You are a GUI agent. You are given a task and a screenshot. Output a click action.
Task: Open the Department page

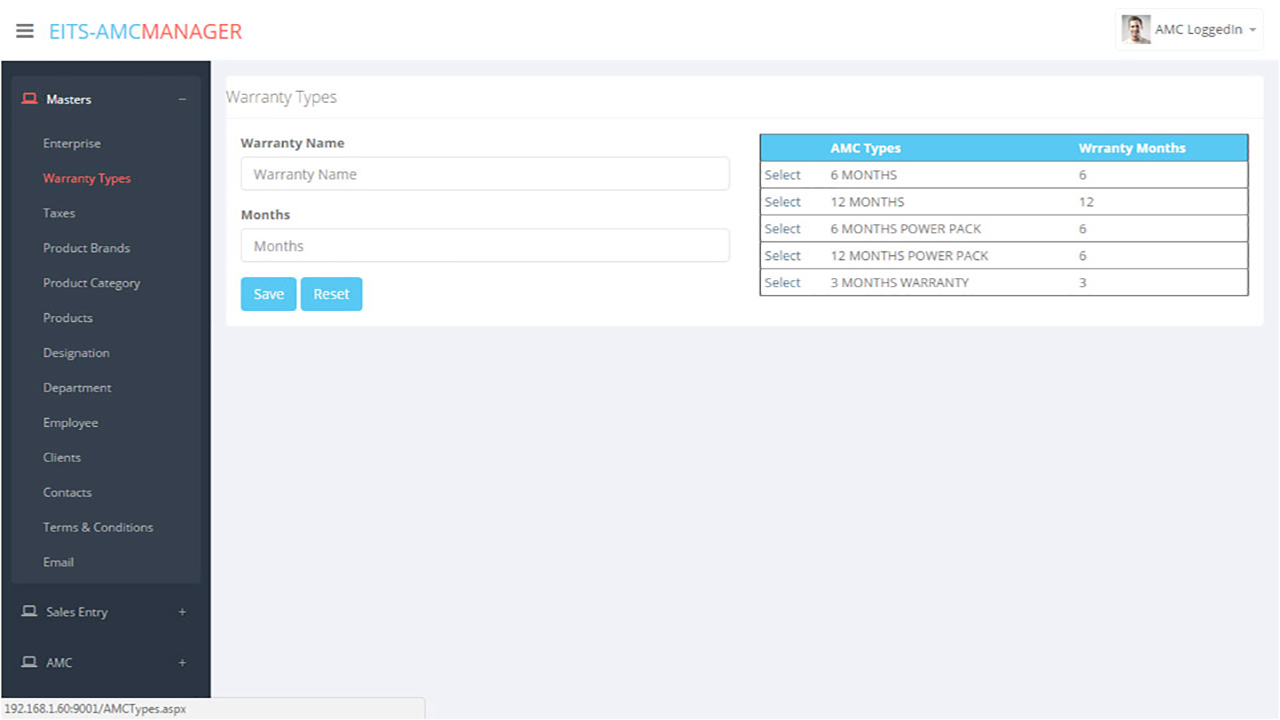77,388
